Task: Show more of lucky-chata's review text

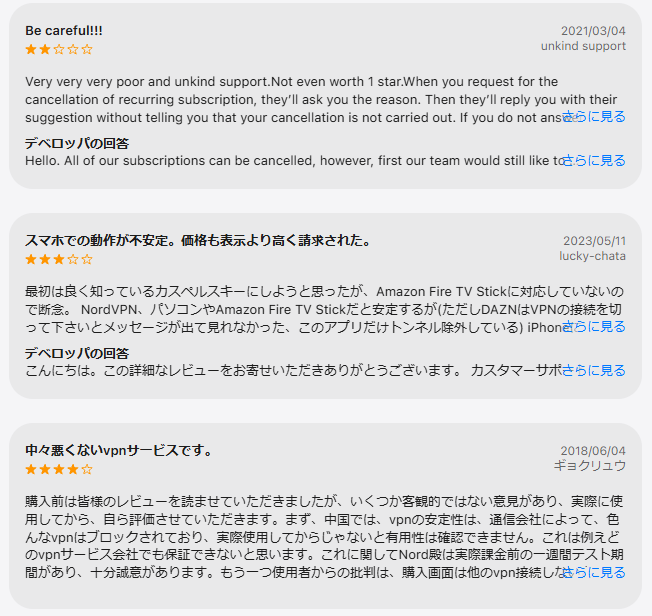Action: click(x=594, y=327)
